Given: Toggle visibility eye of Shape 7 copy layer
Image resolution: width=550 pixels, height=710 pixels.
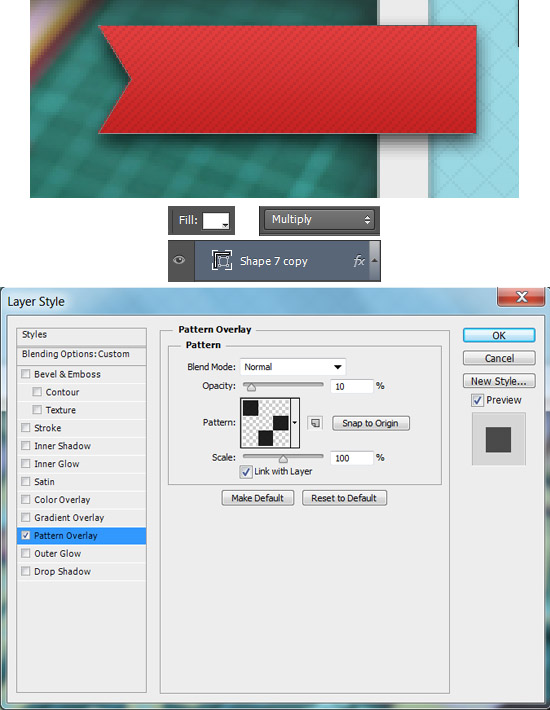Looking at the screenshot, I should (x=179, y=260).
